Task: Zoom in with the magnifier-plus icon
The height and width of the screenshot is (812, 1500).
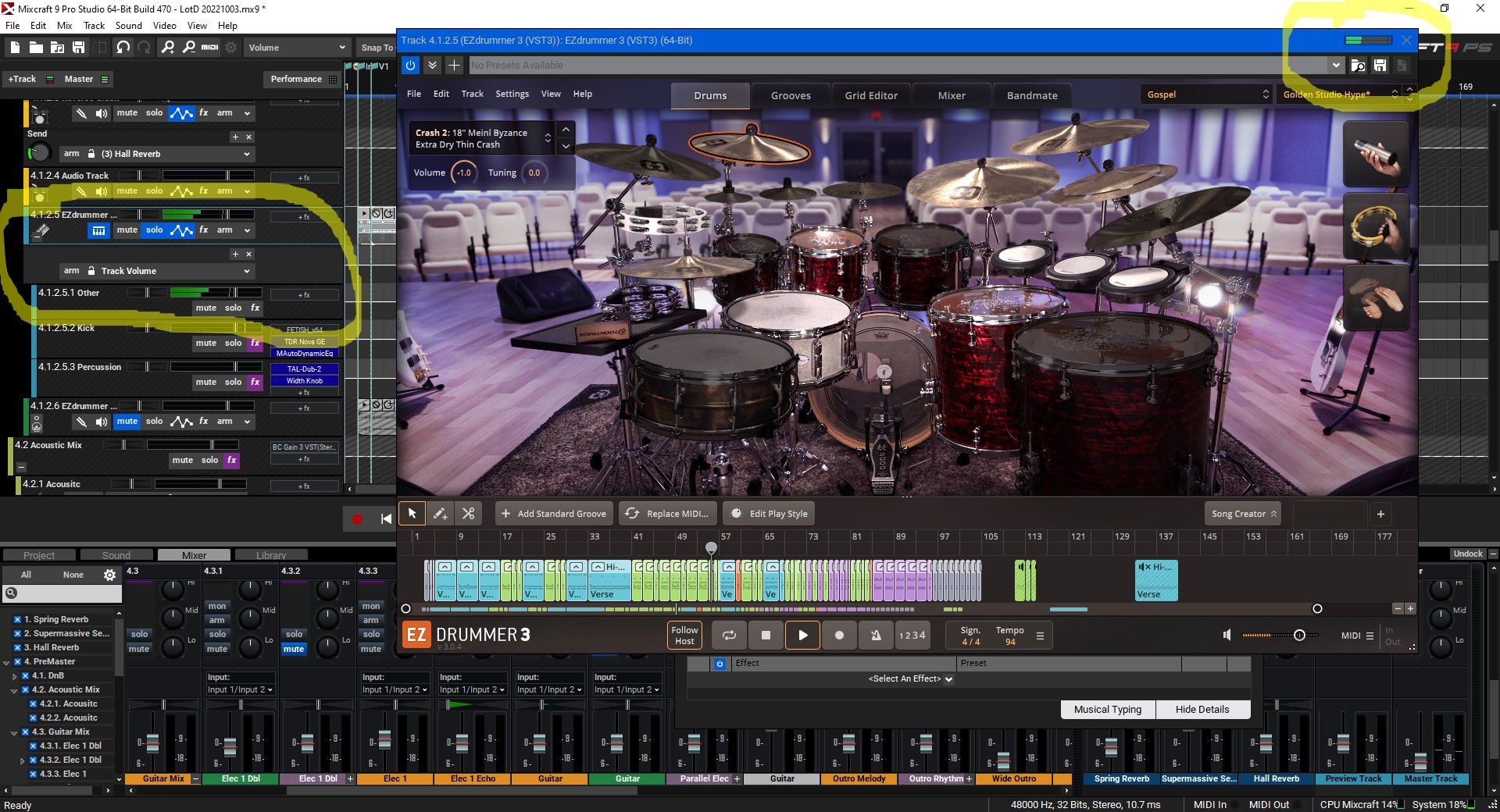Action: tap(168, 48)
